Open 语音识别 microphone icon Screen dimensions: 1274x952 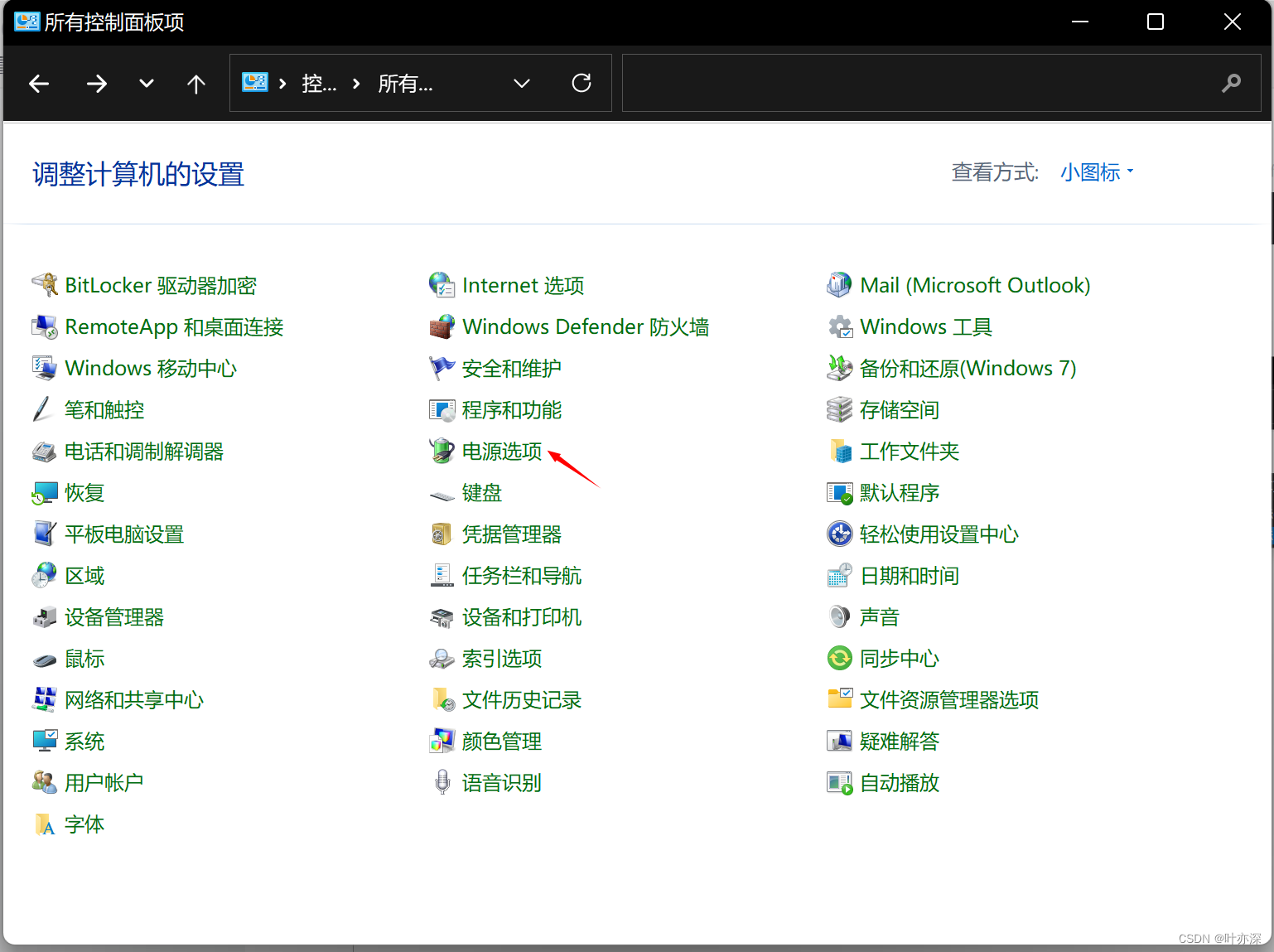pos(442,782)
